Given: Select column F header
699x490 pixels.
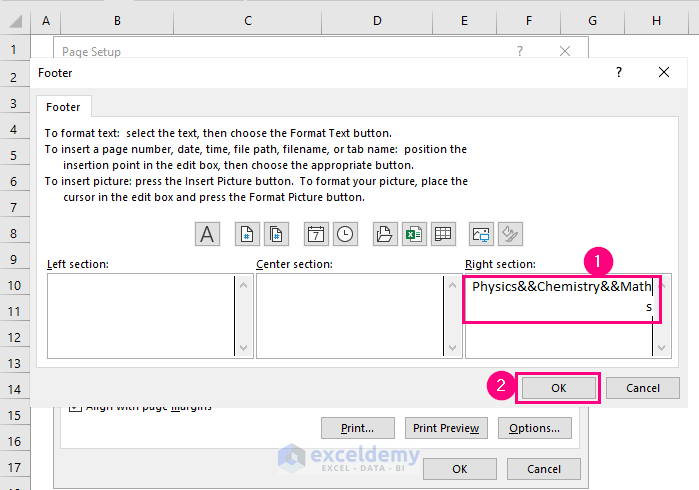Looking at the screenshot, I should [529, 21].
